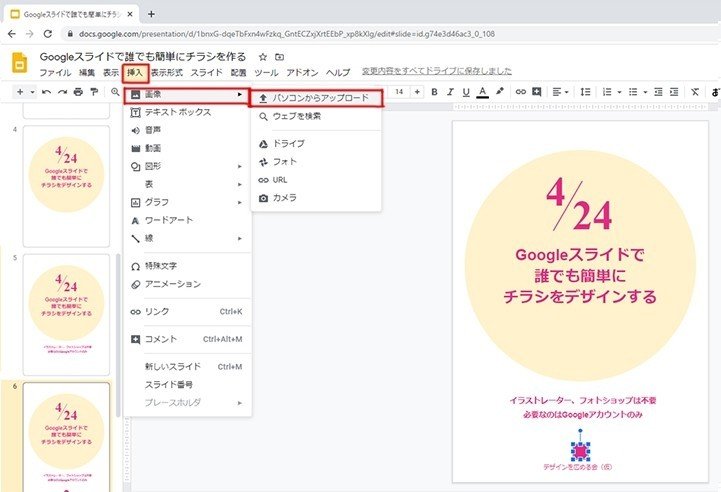Open the スライド menu
Image resolution: width=721 pixels, height=492 pixels.
coord(206,73)
